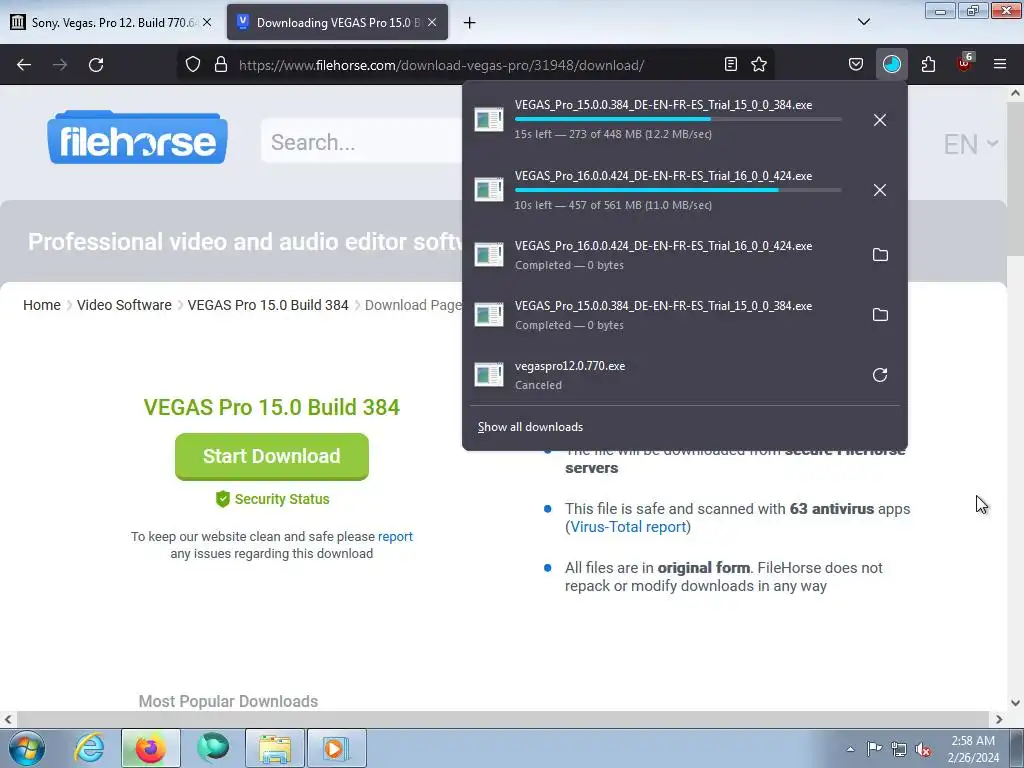Open a new browser tab
The image size is (1024, 768).
[469, 23]
